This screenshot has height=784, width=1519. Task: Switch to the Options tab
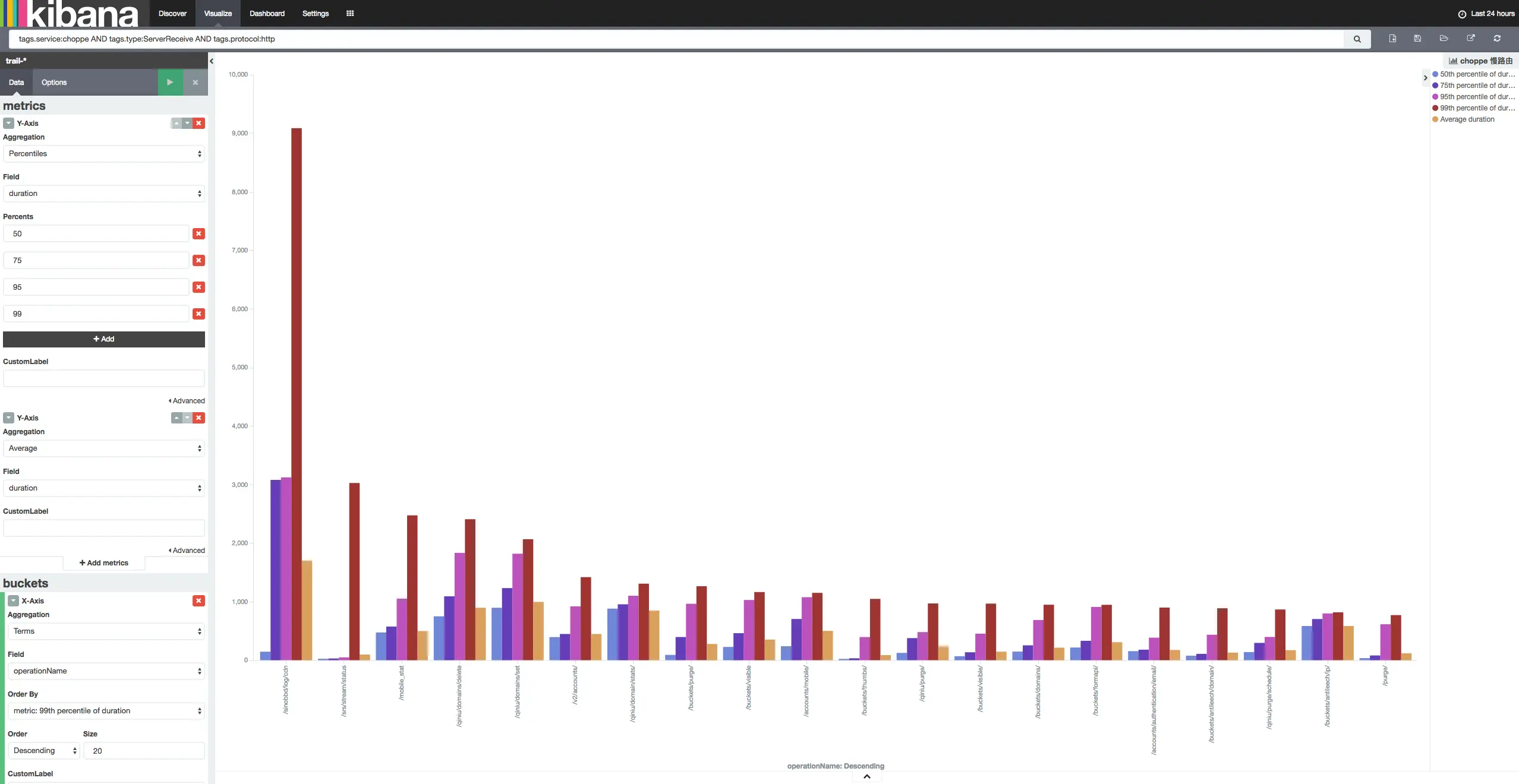pyautogui.click(x=54, y=83)
